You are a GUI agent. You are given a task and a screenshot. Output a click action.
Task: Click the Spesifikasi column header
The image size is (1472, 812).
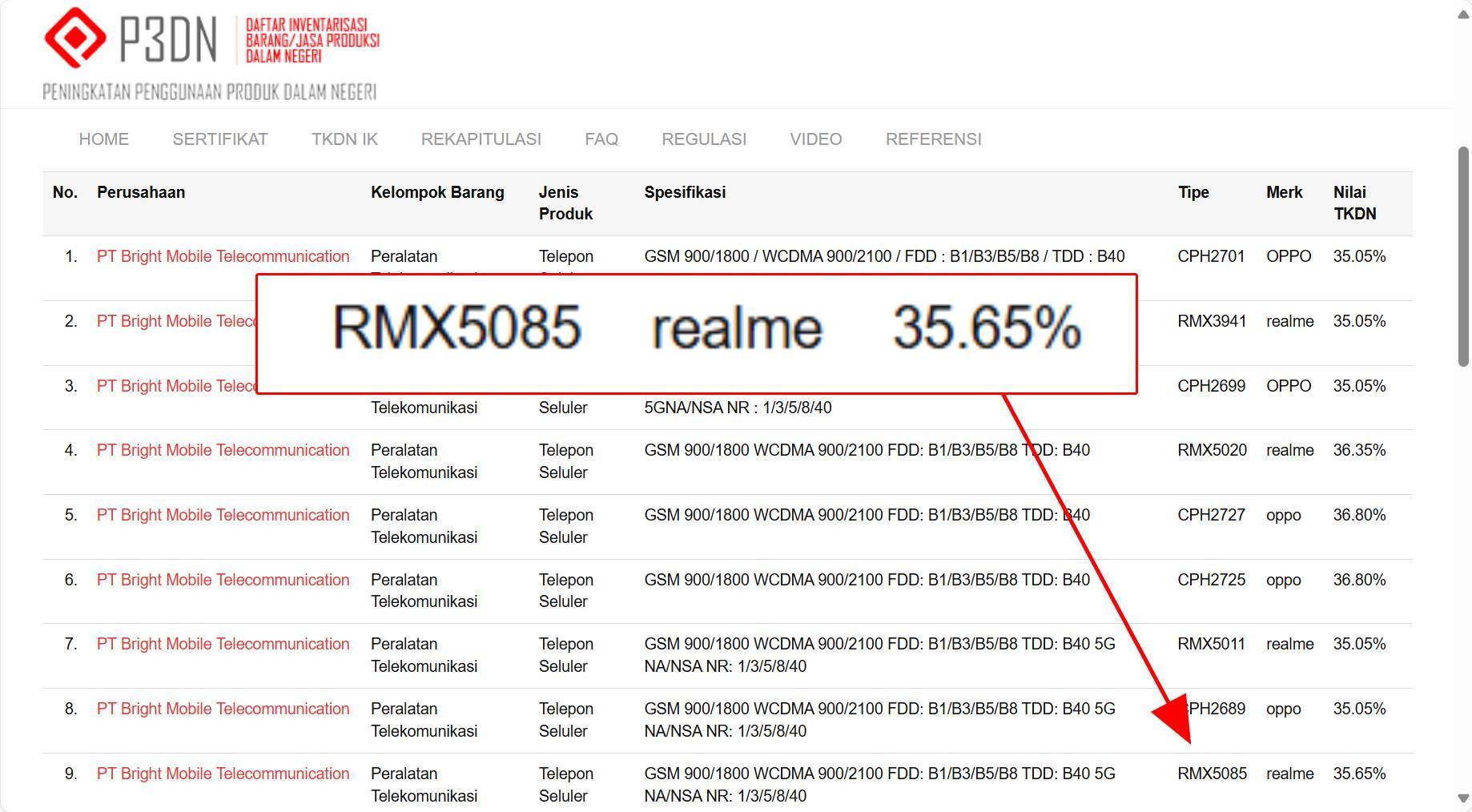point(685,192)
